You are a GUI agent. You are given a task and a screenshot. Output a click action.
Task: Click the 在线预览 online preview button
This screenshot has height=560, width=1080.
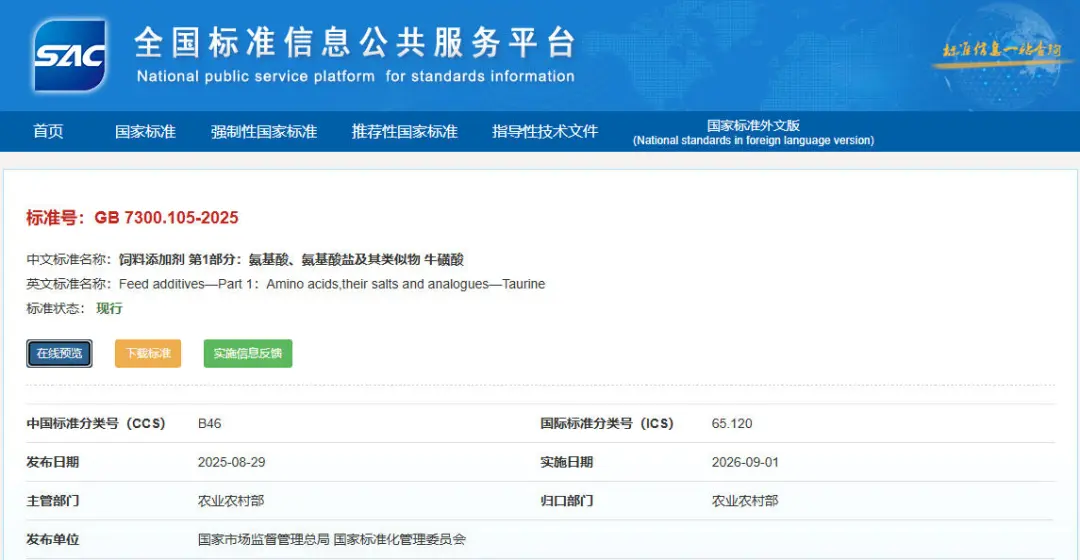click(59, 353)
